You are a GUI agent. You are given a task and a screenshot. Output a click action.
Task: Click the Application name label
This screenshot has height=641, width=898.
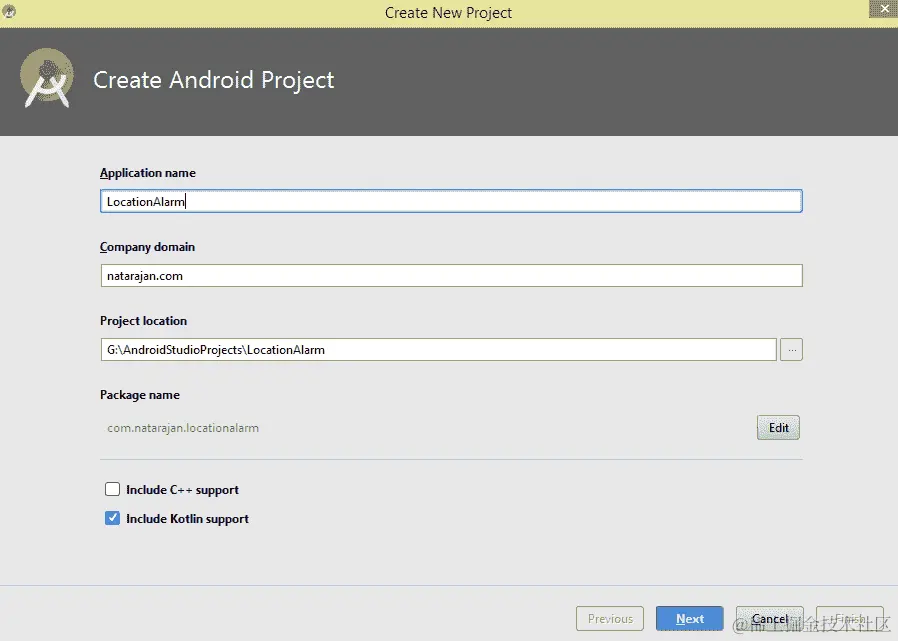(x=148, y=172)
